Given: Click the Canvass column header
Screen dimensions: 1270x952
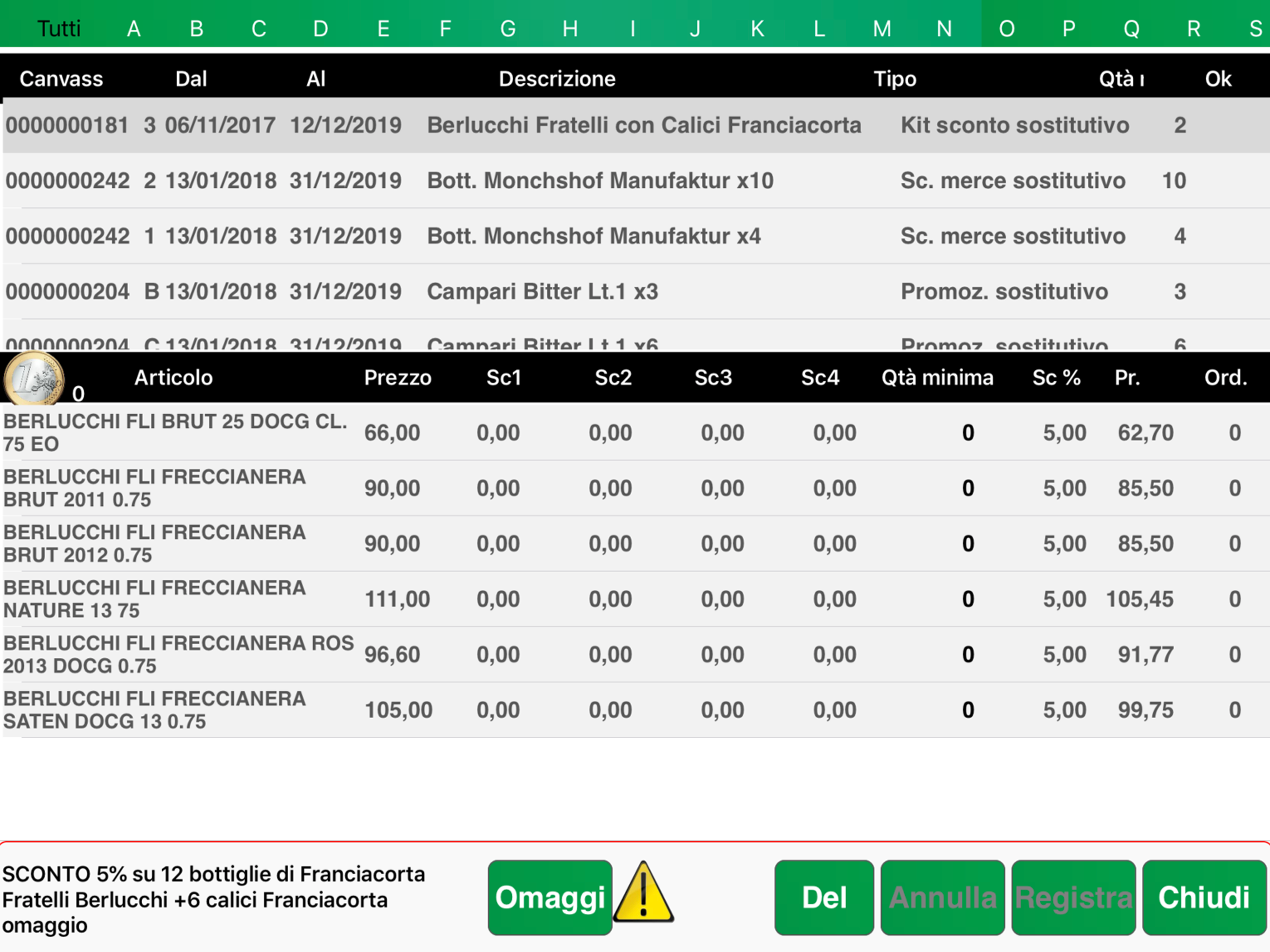Looking at the screenshot, I should [61, 79].
